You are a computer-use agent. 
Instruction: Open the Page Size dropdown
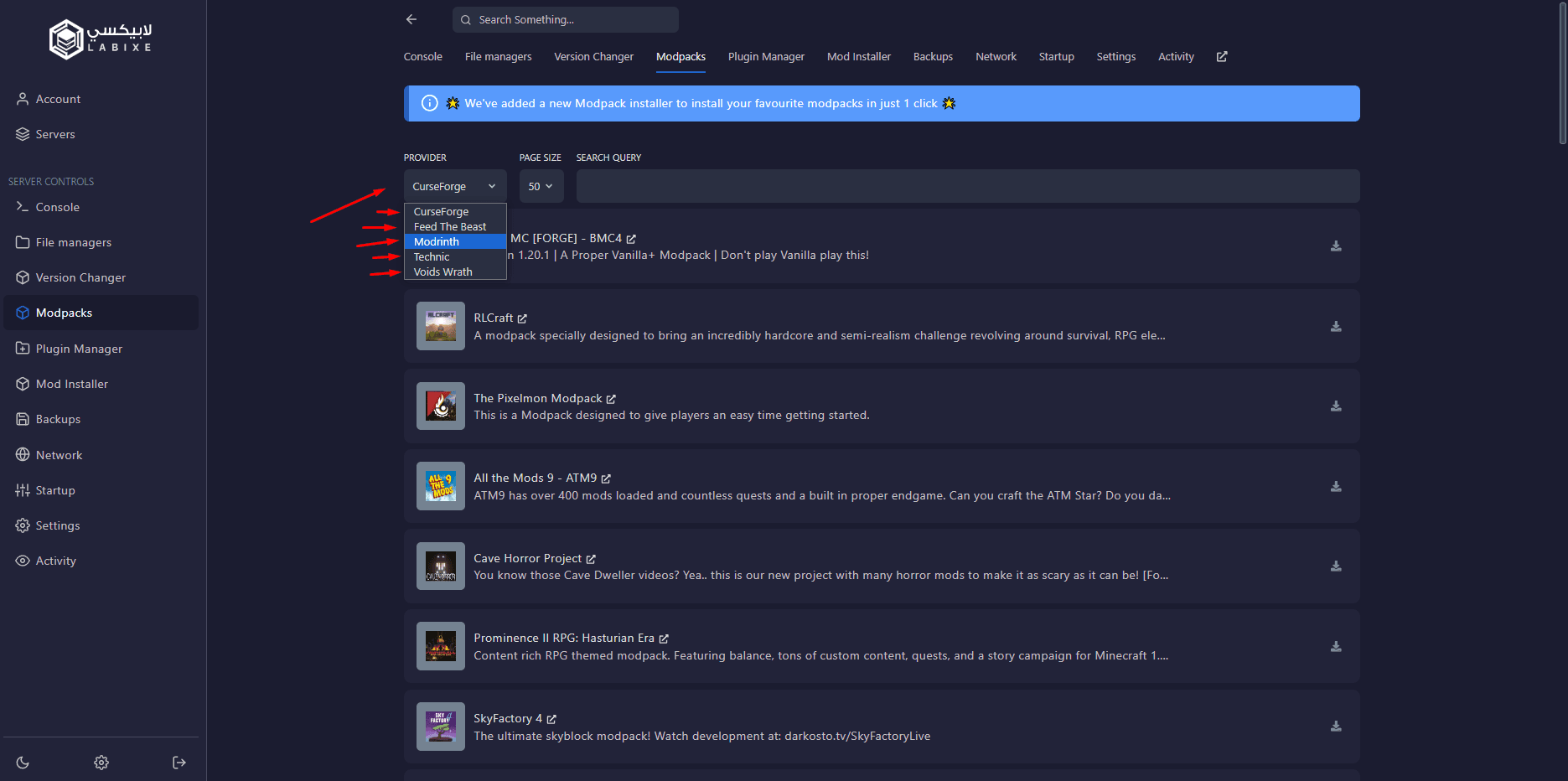point(541,186)
